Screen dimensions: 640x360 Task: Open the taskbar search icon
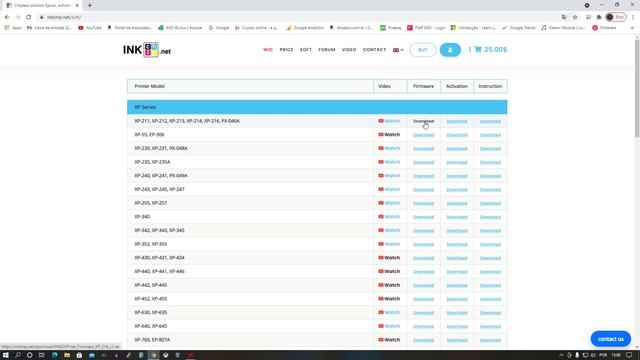coord(18,355)
